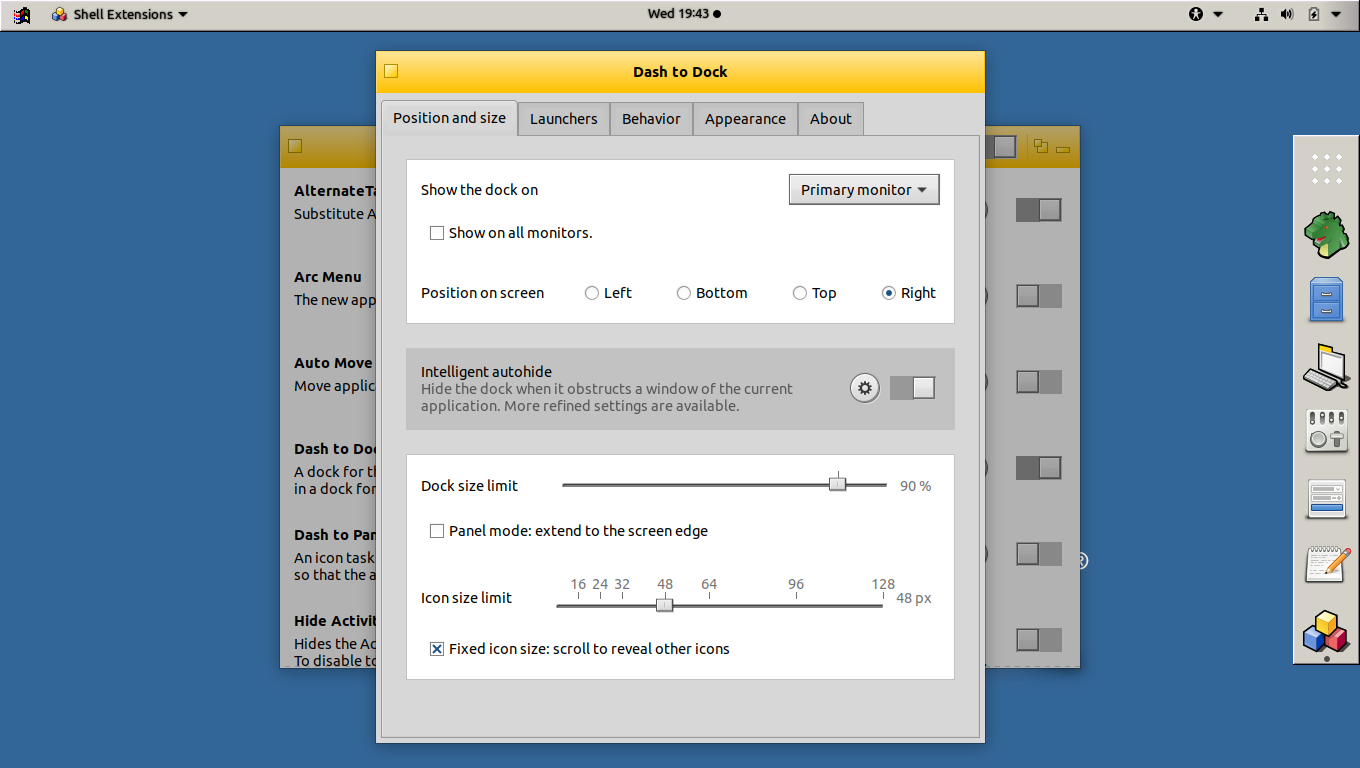
Task: Click the 128 tick label on icon size scale
Action: (883, 584)
